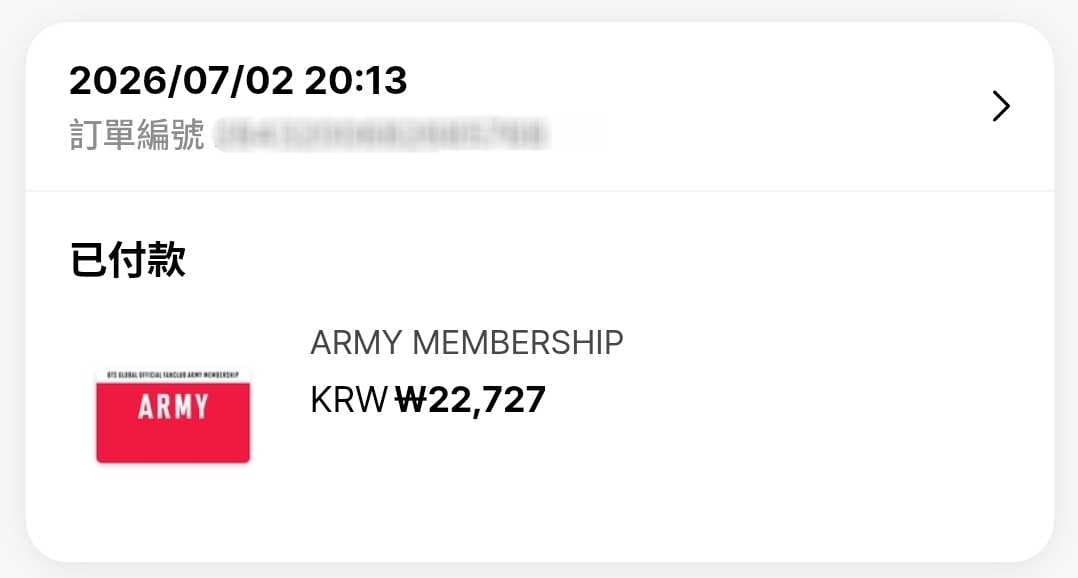Select the ARMY MEMBERSHIP product title
The width and height of the screenshot is (1078, 578).
(x=467, y=342)
